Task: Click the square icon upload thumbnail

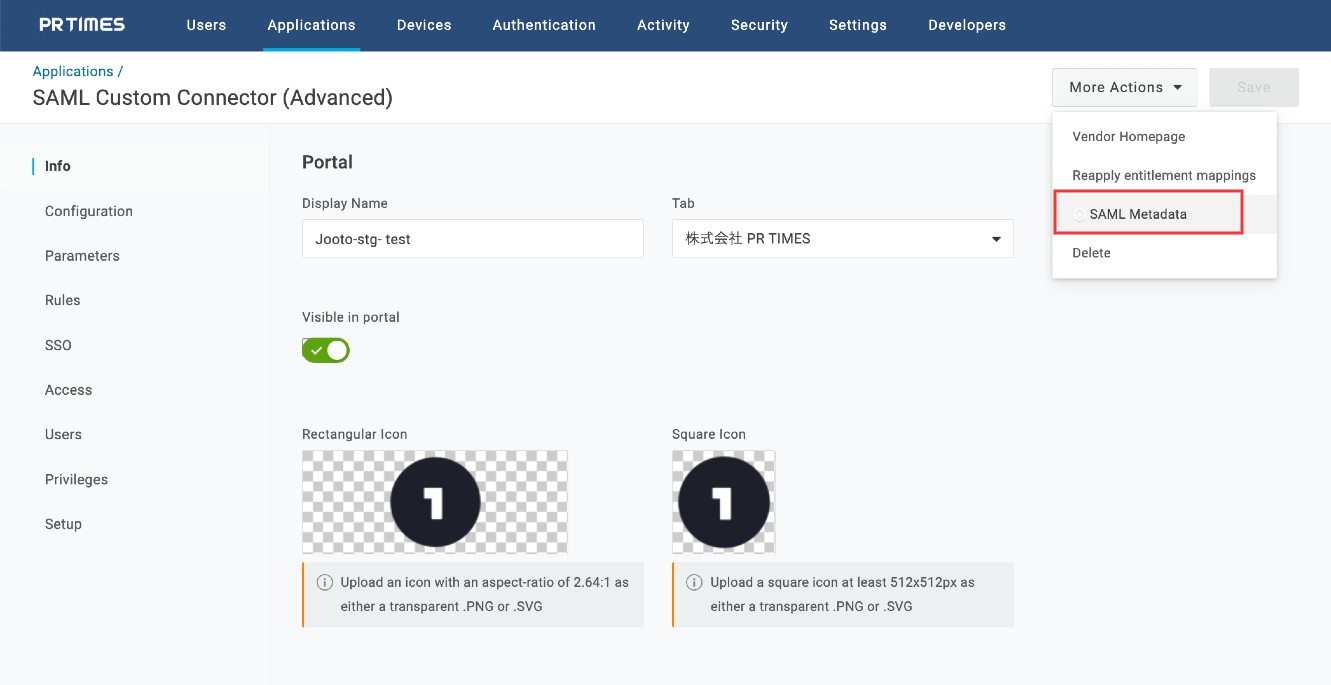Action: 723,501
